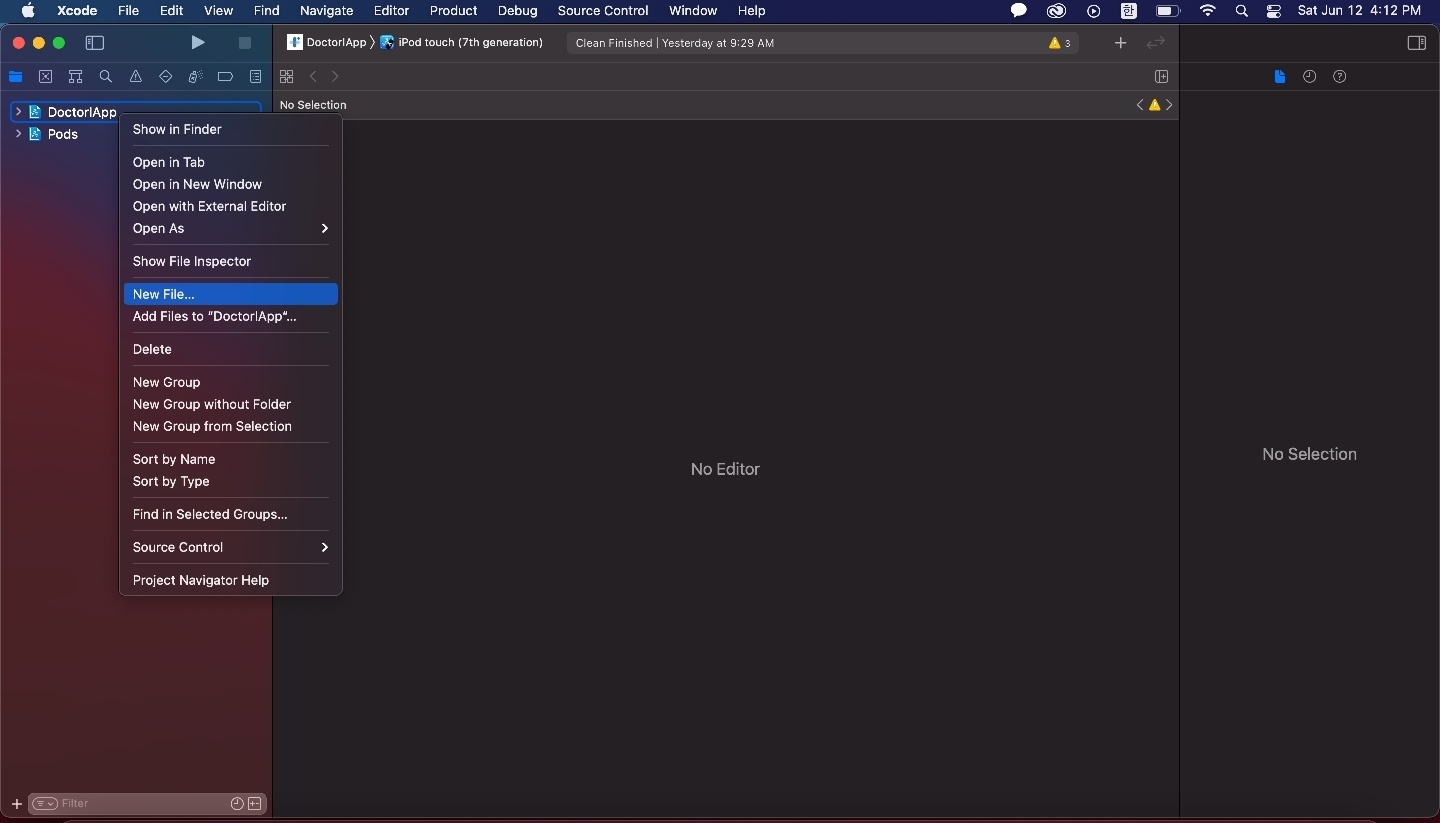Open the Debug navigator
The height and width of the screenshot is (823, 1440).
point(196,77)
